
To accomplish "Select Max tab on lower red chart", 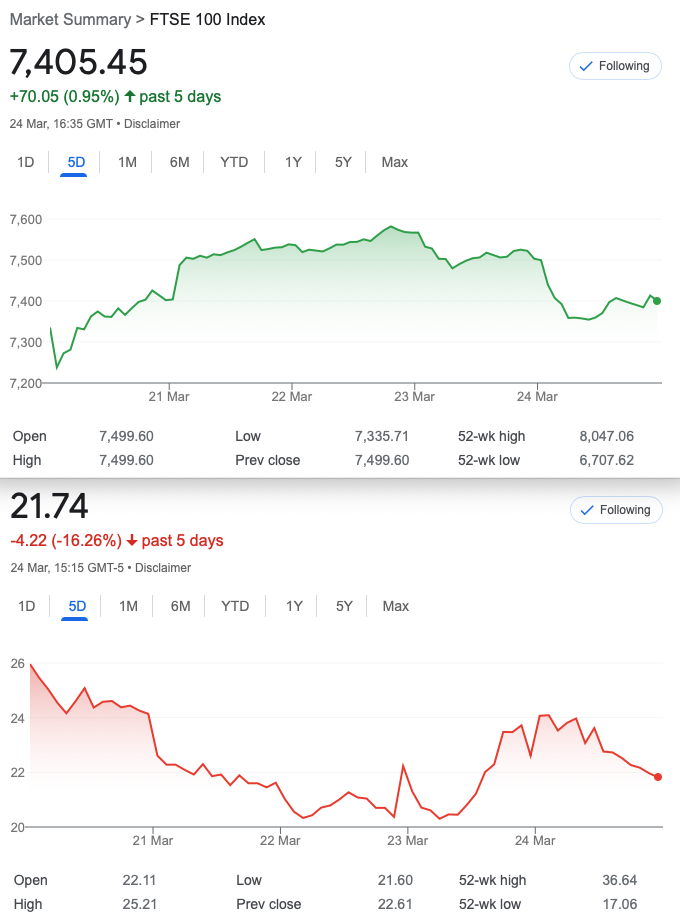I will [395, 606].
